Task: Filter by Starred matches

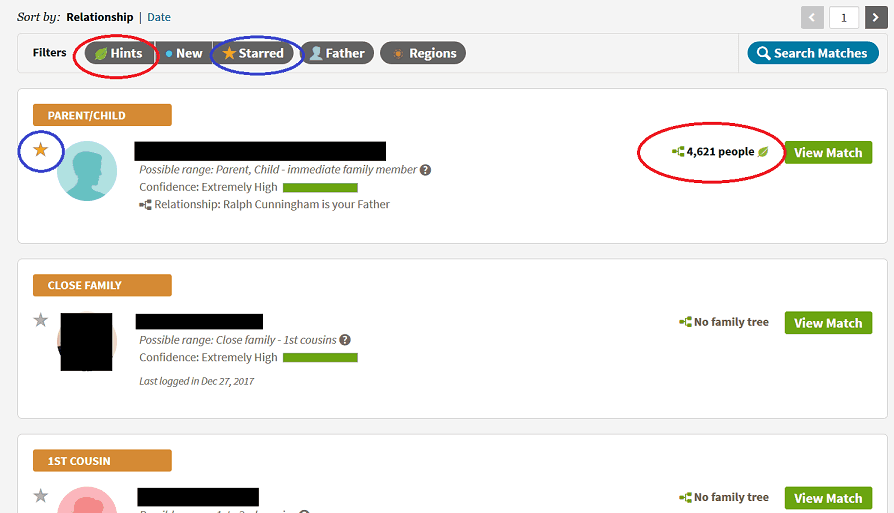Action: point(254,53)
